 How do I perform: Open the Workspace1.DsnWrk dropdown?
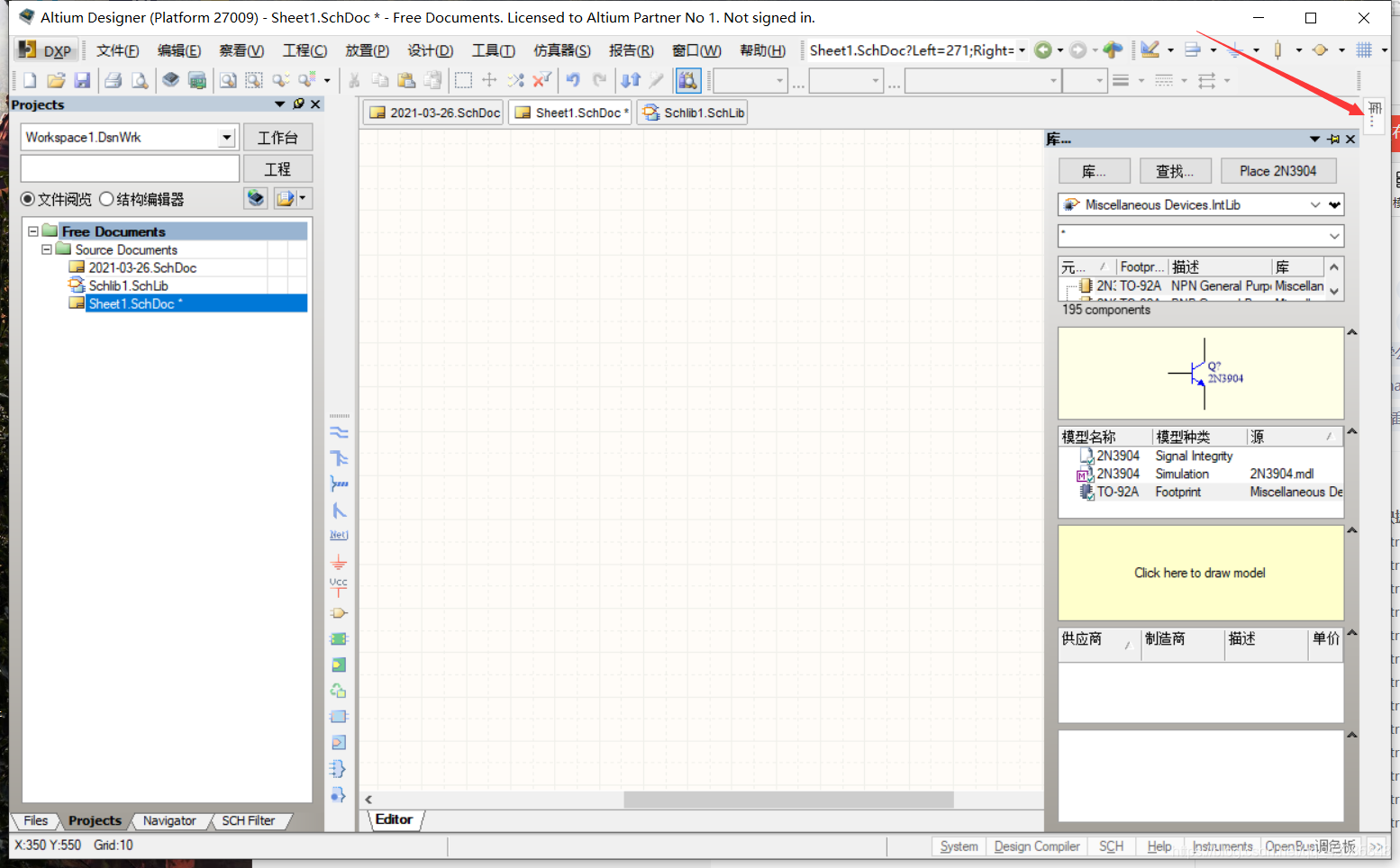click(x=226, y=137)
